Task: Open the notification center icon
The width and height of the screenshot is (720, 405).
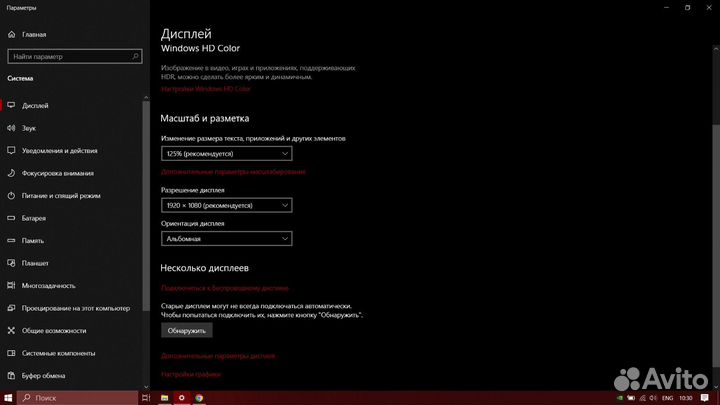Action: (x=704, y=398)
